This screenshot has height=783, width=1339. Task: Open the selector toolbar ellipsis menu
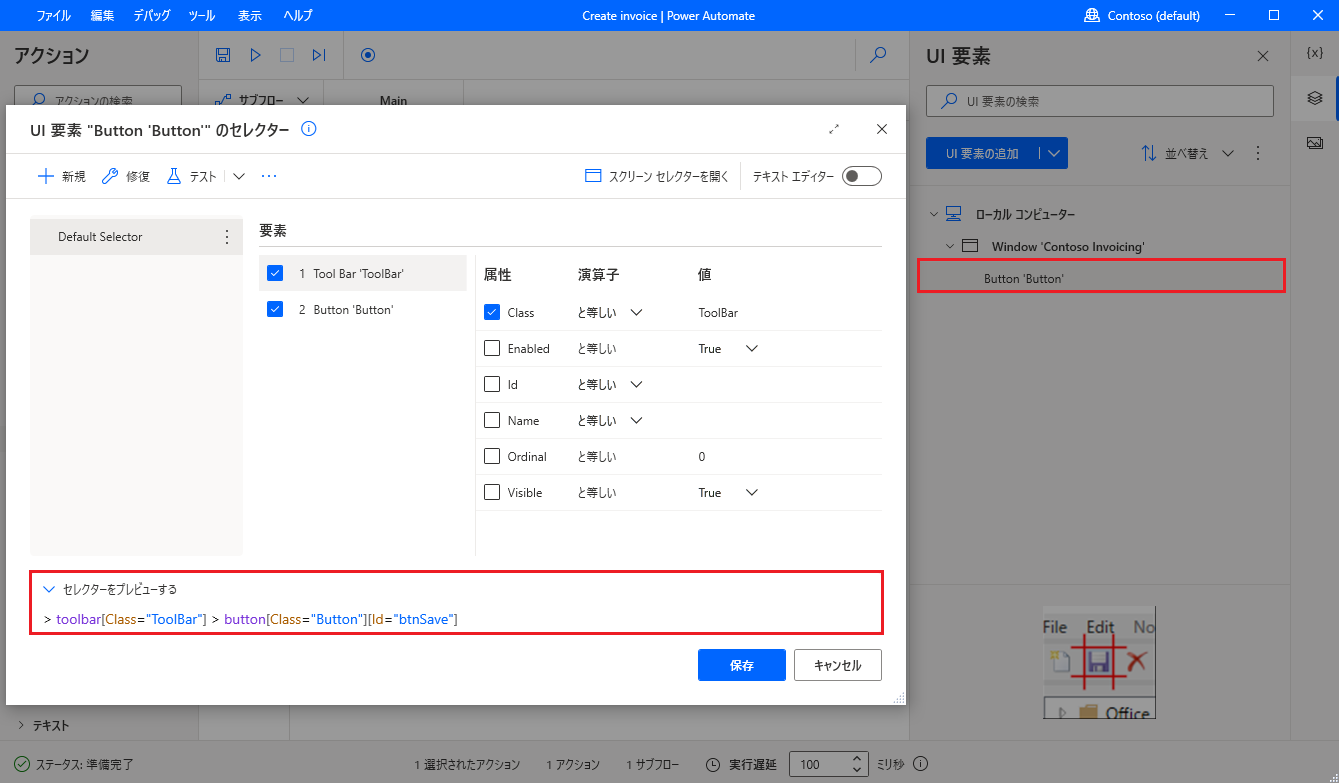point(268,176)
